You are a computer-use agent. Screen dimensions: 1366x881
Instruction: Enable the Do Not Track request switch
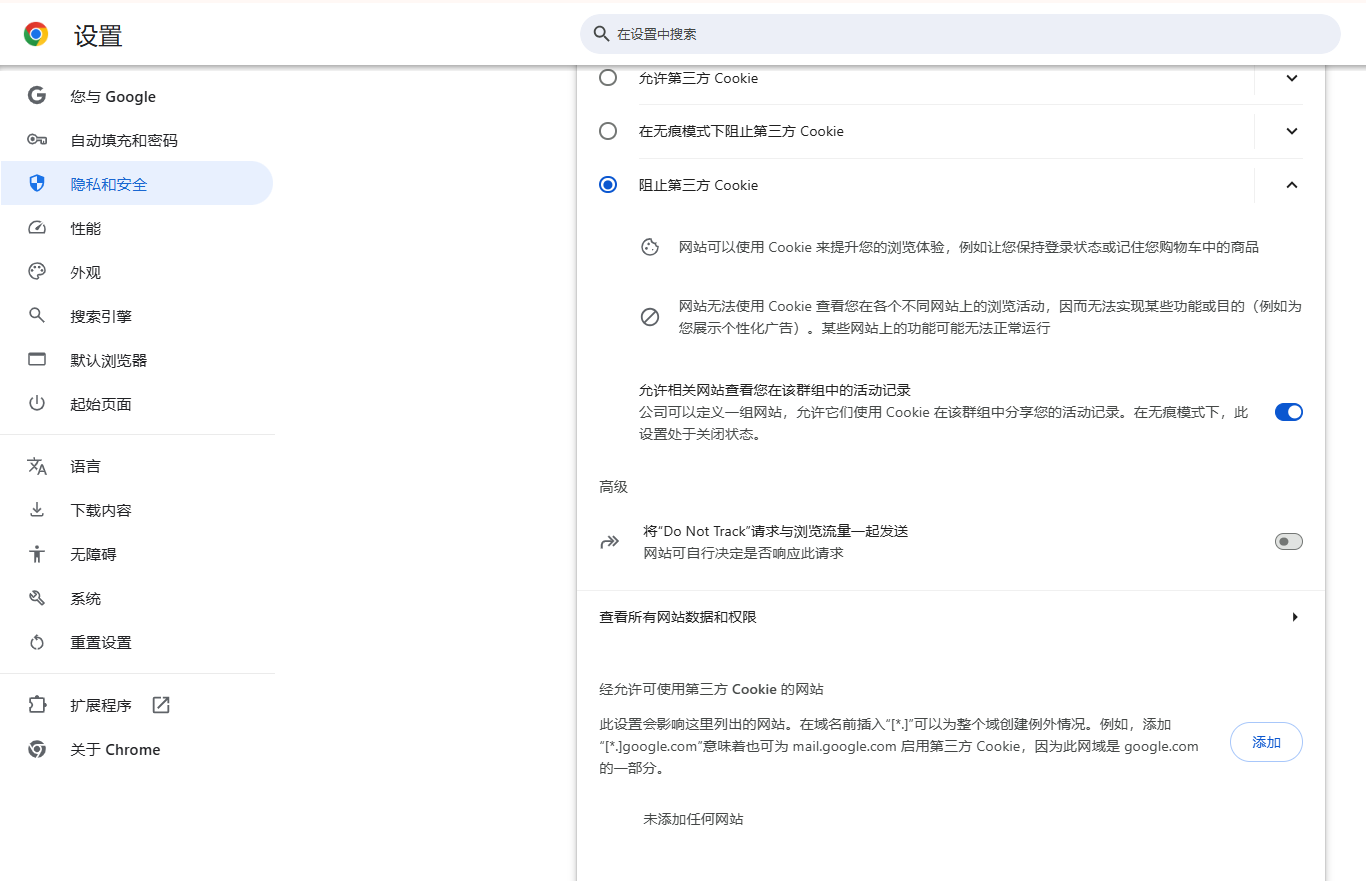pyautogui.click(x=1289, y=542)
